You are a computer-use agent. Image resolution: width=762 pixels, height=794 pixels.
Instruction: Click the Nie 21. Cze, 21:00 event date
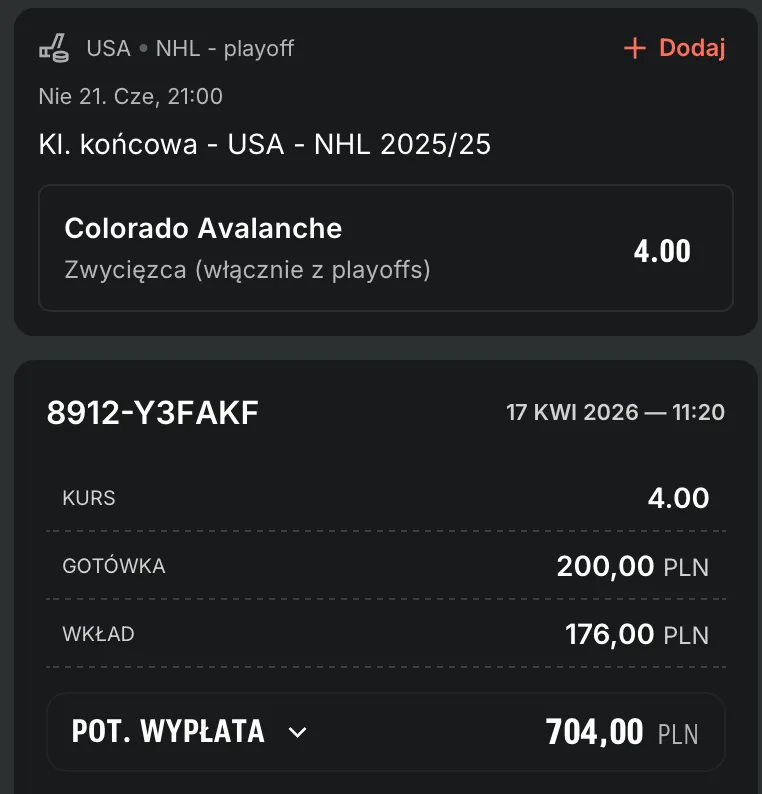pyautogui.click(x=130, y=97)
